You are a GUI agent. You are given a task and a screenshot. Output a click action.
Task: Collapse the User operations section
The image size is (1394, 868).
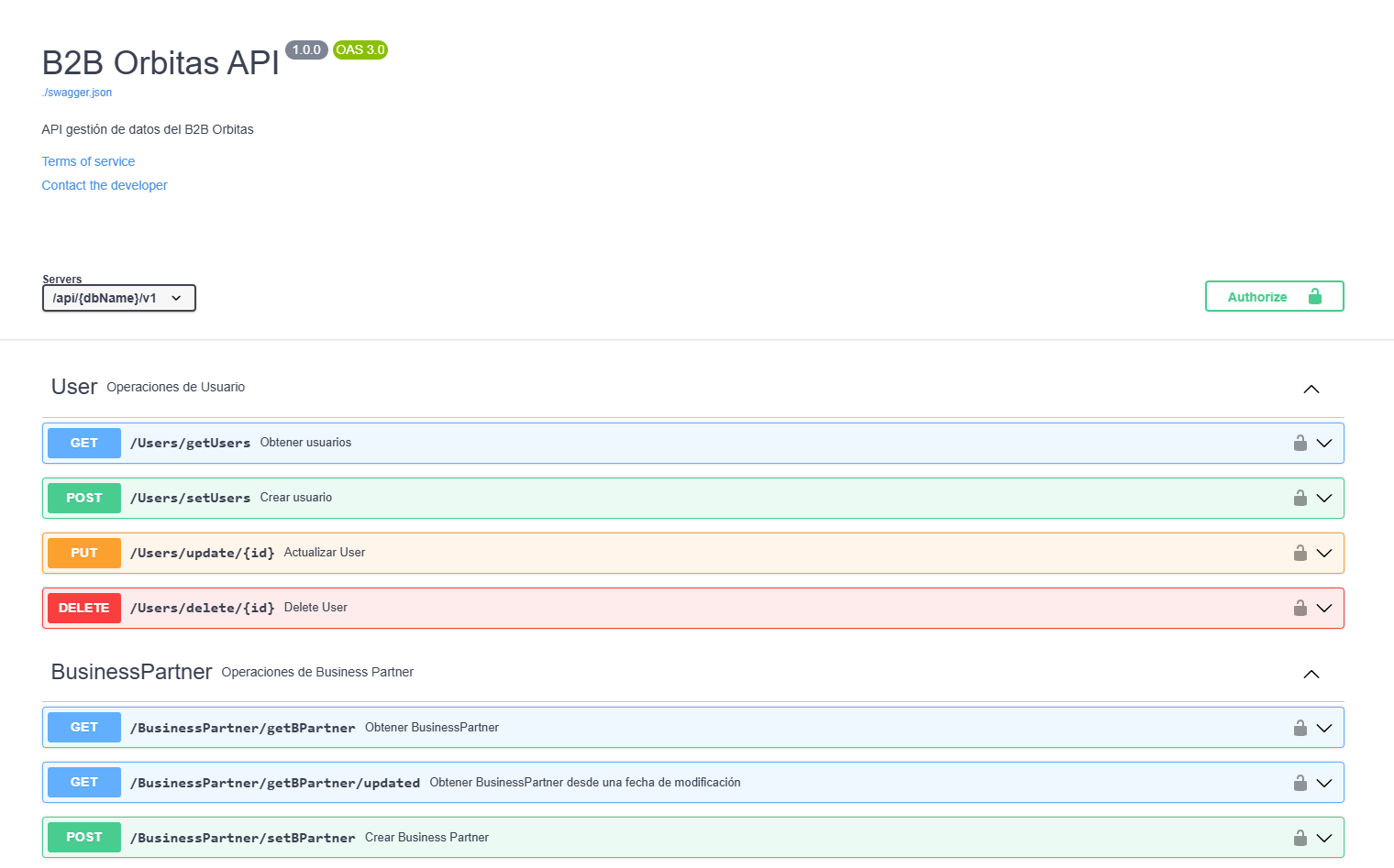pos(1311,389)
